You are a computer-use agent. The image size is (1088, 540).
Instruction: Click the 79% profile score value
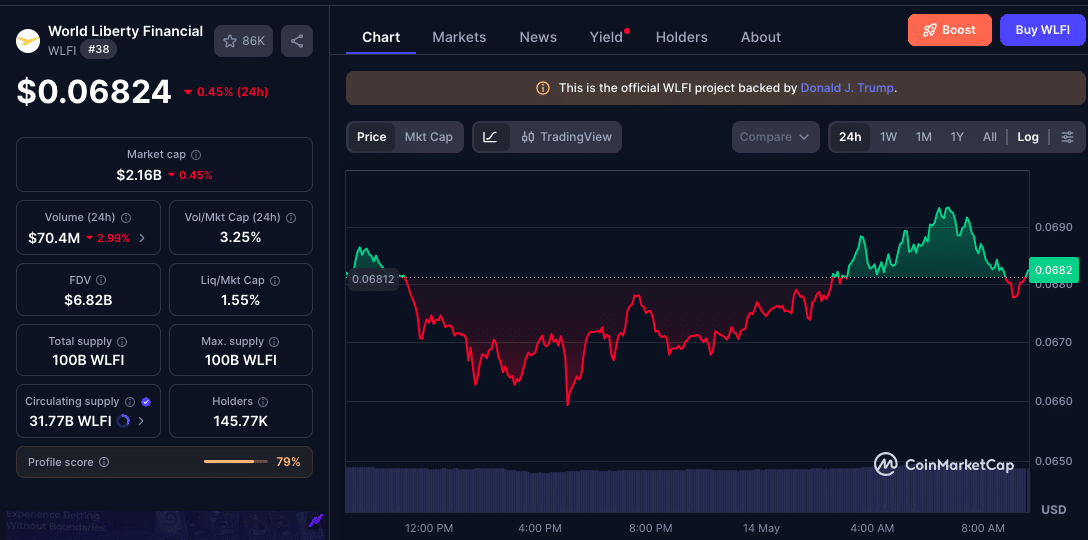pos(288,462)
